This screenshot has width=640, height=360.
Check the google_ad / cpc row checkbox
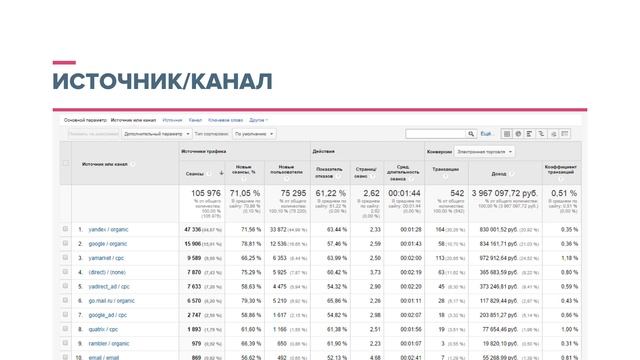(x=65, y=315)
